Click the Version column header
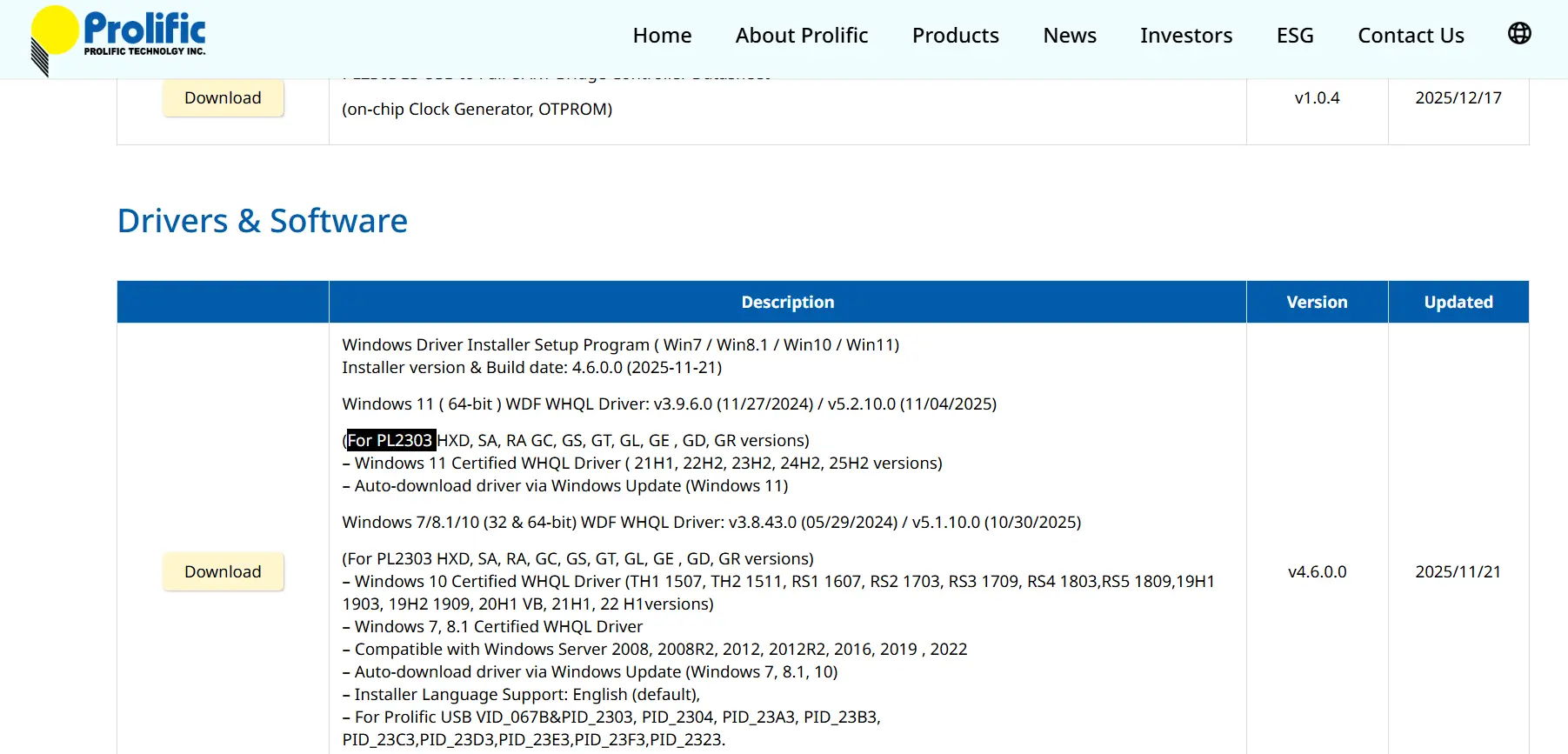This screenshot has height=754, width=1568. pos(1317,302)
